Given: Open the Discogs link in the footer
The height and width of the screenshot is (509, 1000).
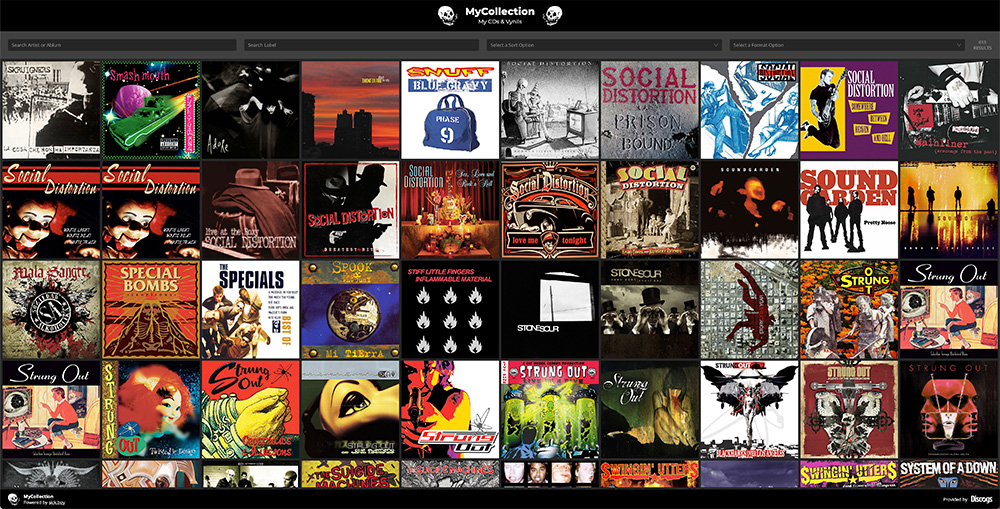Looking at the screenshot, I should click(982, 499).
